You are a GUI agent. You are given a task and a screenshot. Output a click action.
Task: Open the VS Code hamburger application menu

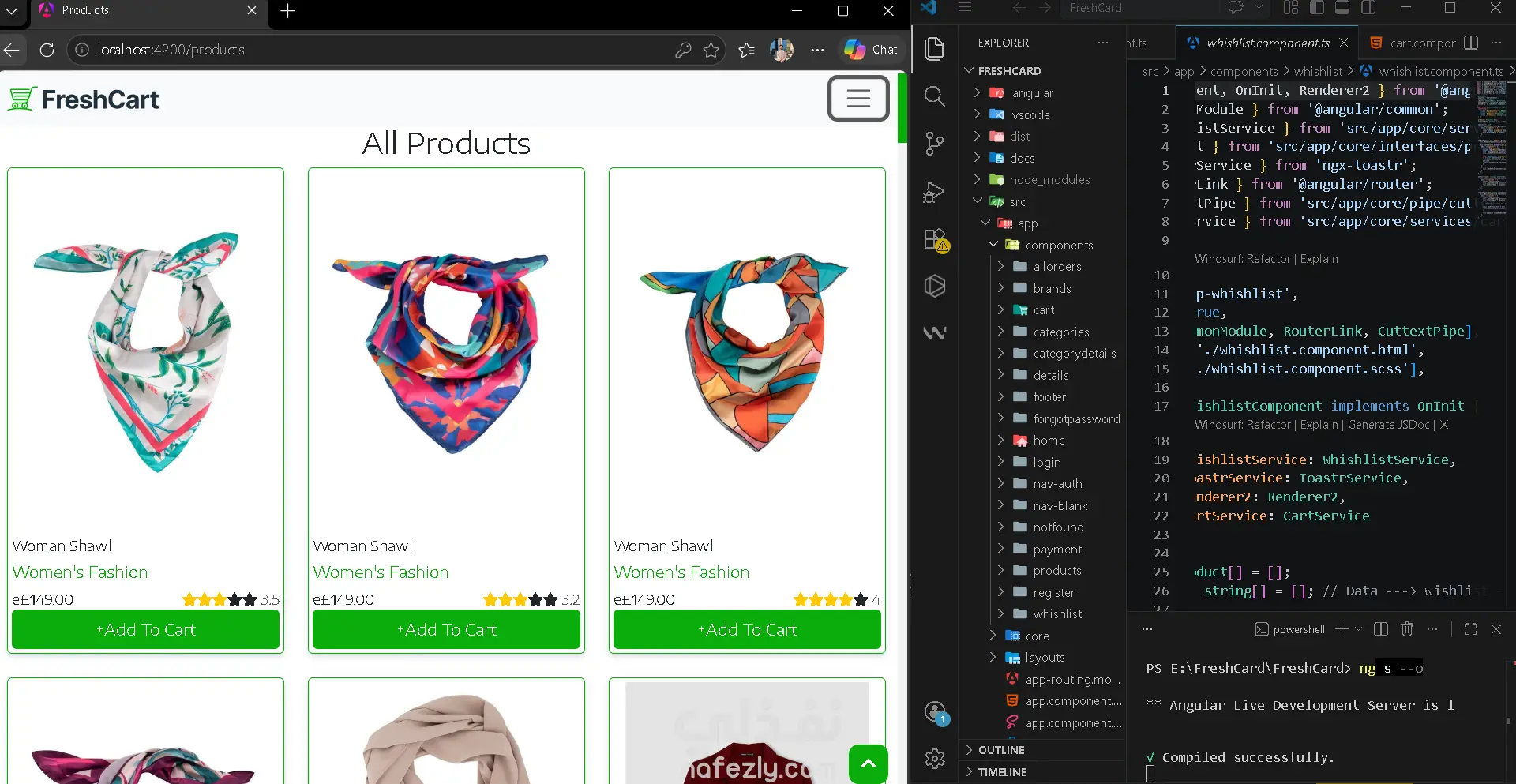(965, 8)
